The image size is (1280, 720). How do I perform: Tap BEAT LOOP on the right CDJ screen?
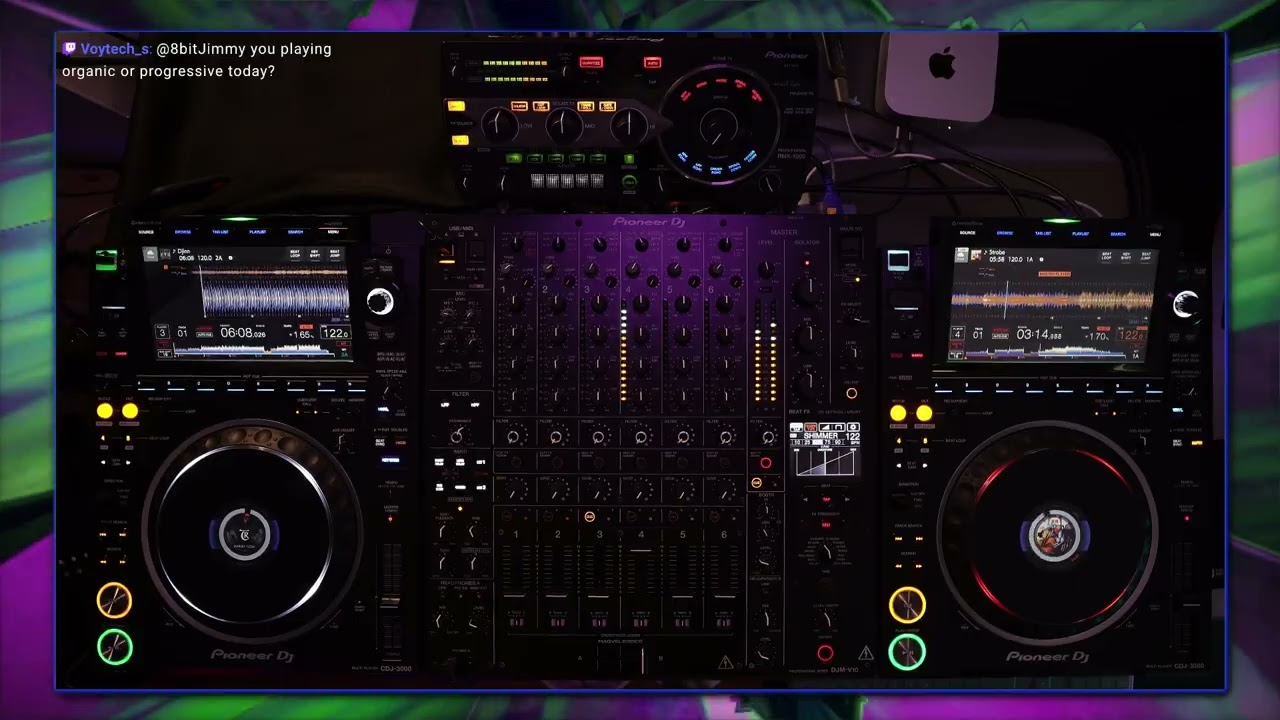pos(1107,256)
